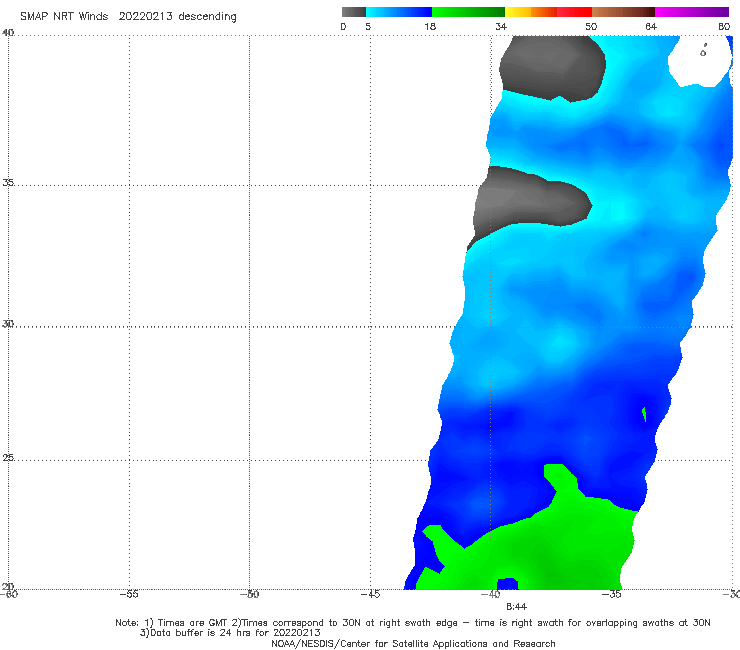This screenshot has width=740, height=650.
Task: Click the latitude label 25
Action: tap(8, 458)
